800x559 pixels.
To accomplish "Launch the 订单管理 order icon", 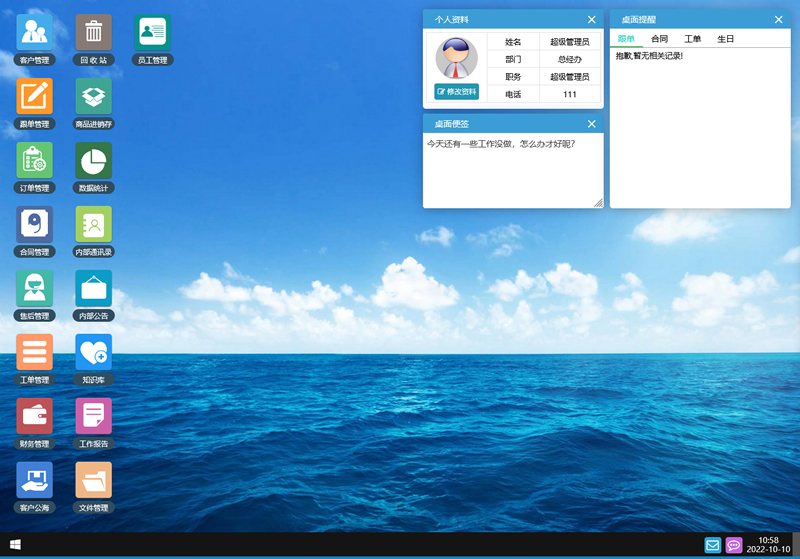I will 34,160.
